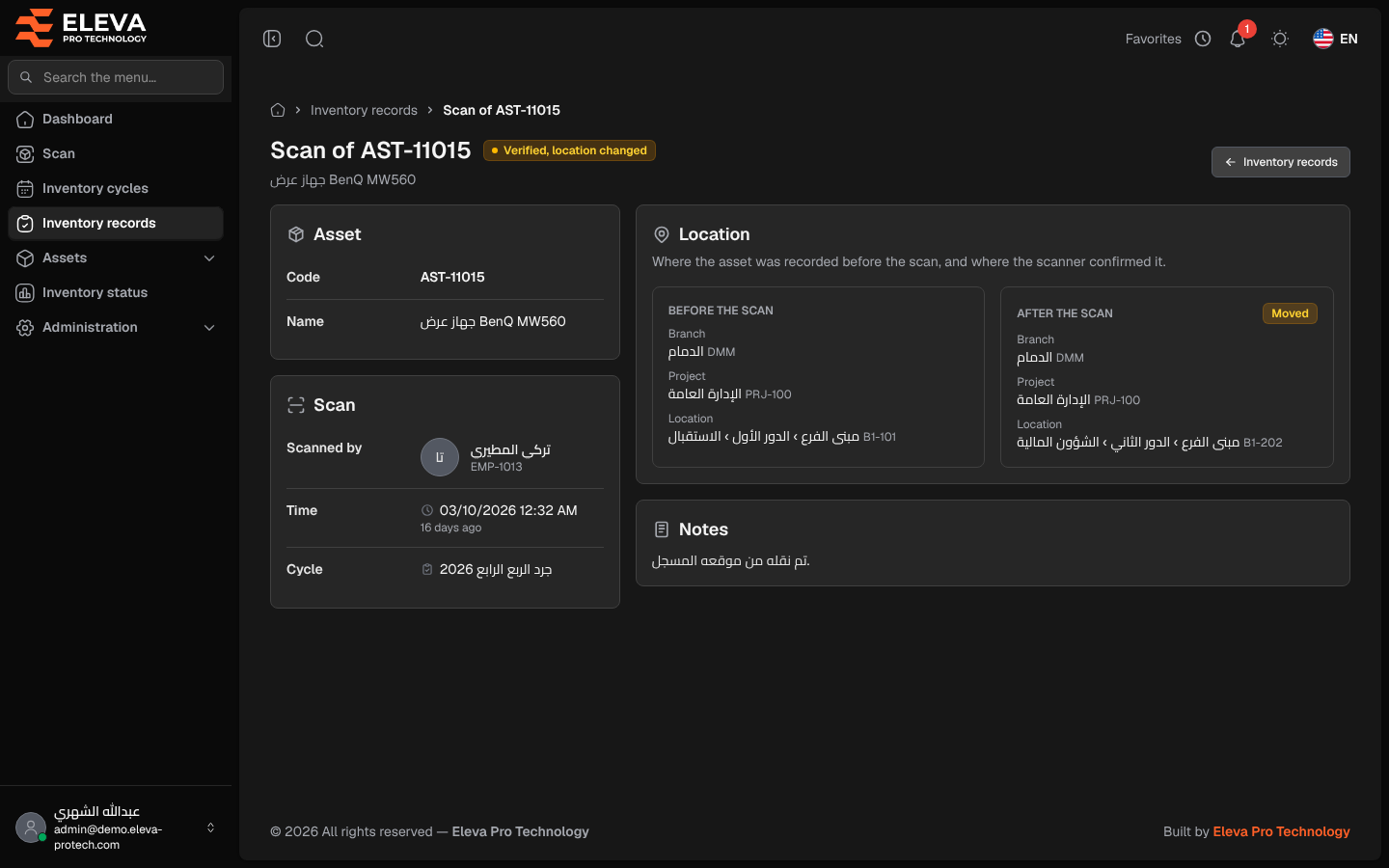The height and width of the screenshot is (868, 1389).
Task: Open user account switcher chevrons
Action: click(210, 827)
